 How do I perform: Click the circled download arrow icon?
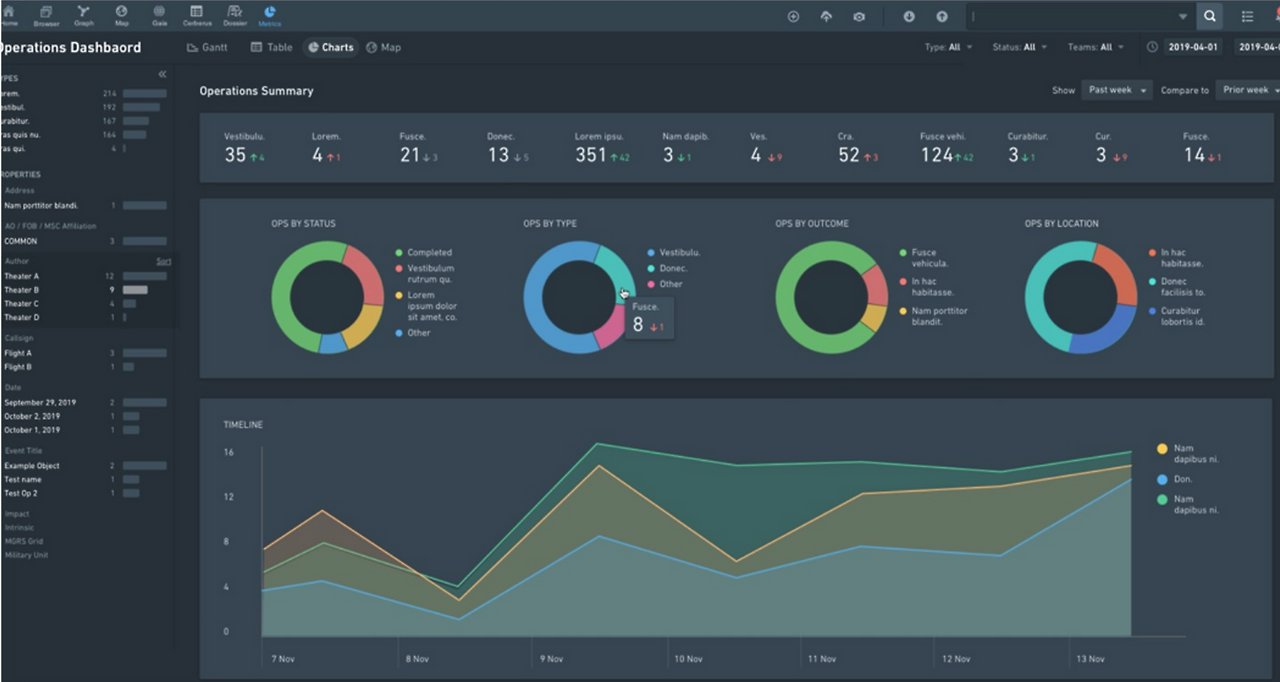click(909, 16)
